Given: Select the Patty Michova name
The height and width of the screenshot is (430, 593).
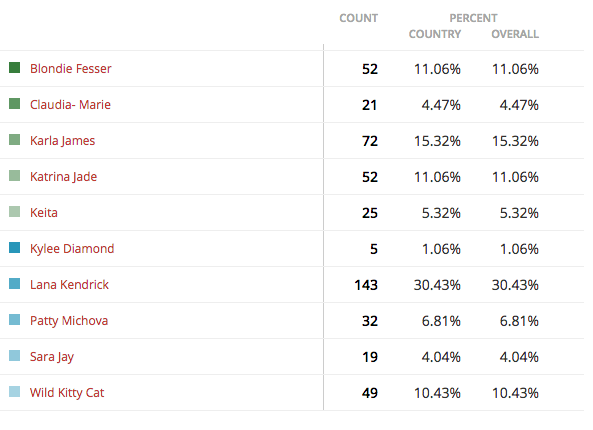Looking at the screenshot, I should 69,321.
